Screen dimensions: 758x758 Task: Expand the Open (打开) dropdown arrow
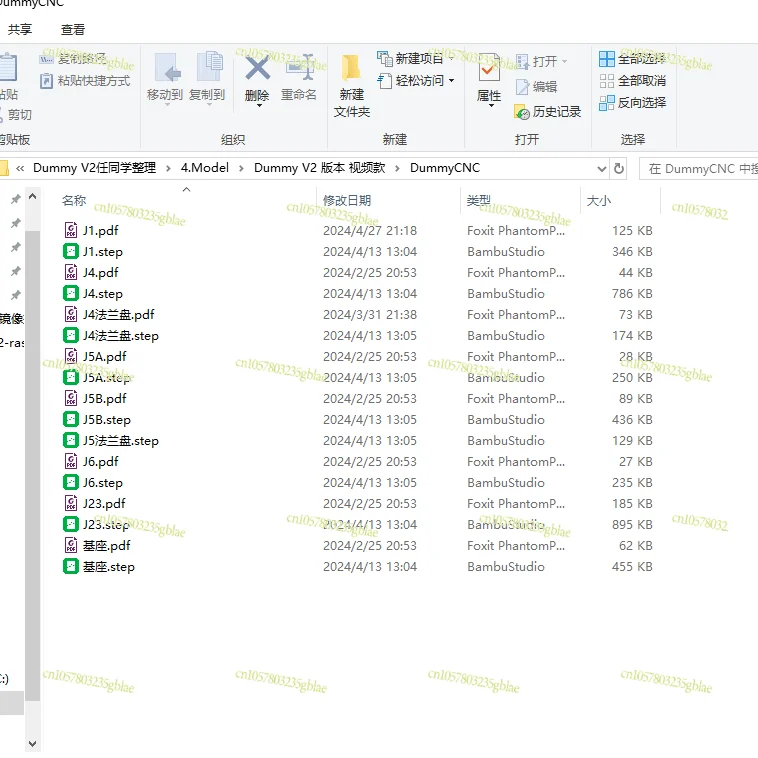[x=564, y=61]
